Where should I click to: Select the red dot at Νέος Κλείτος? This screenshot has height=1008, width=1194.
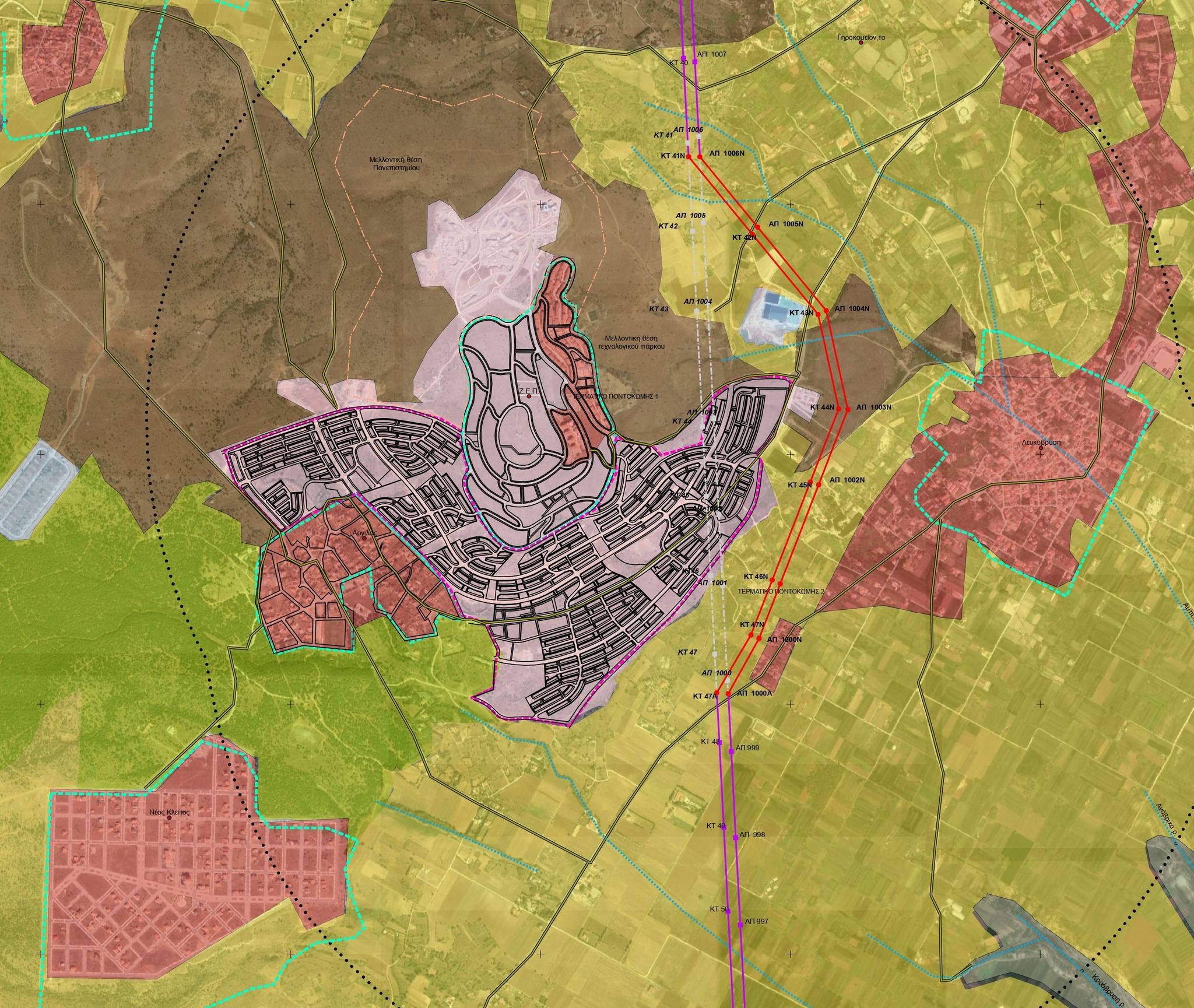point(170,818)
